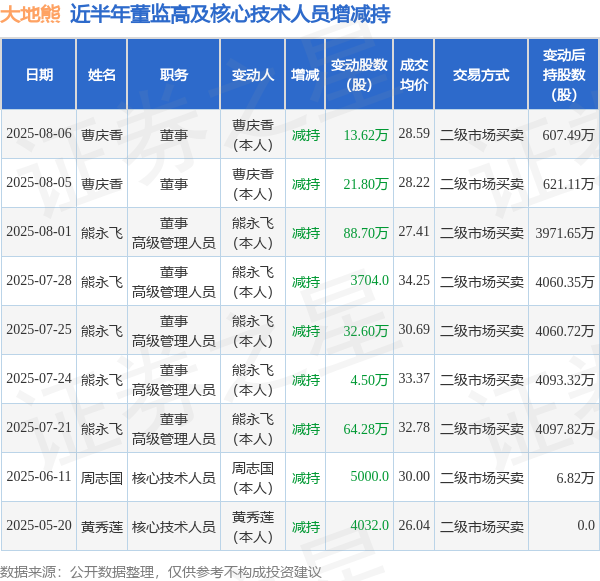Viewport: 600px width, 581px height.
Task: Click holdings value 6.82万
Action: [575, 478]
